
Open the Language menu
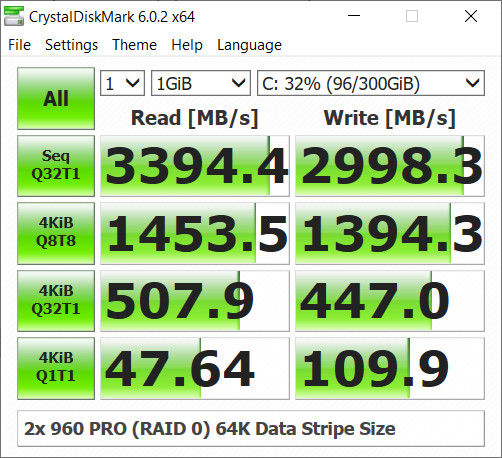pos(249,45)
